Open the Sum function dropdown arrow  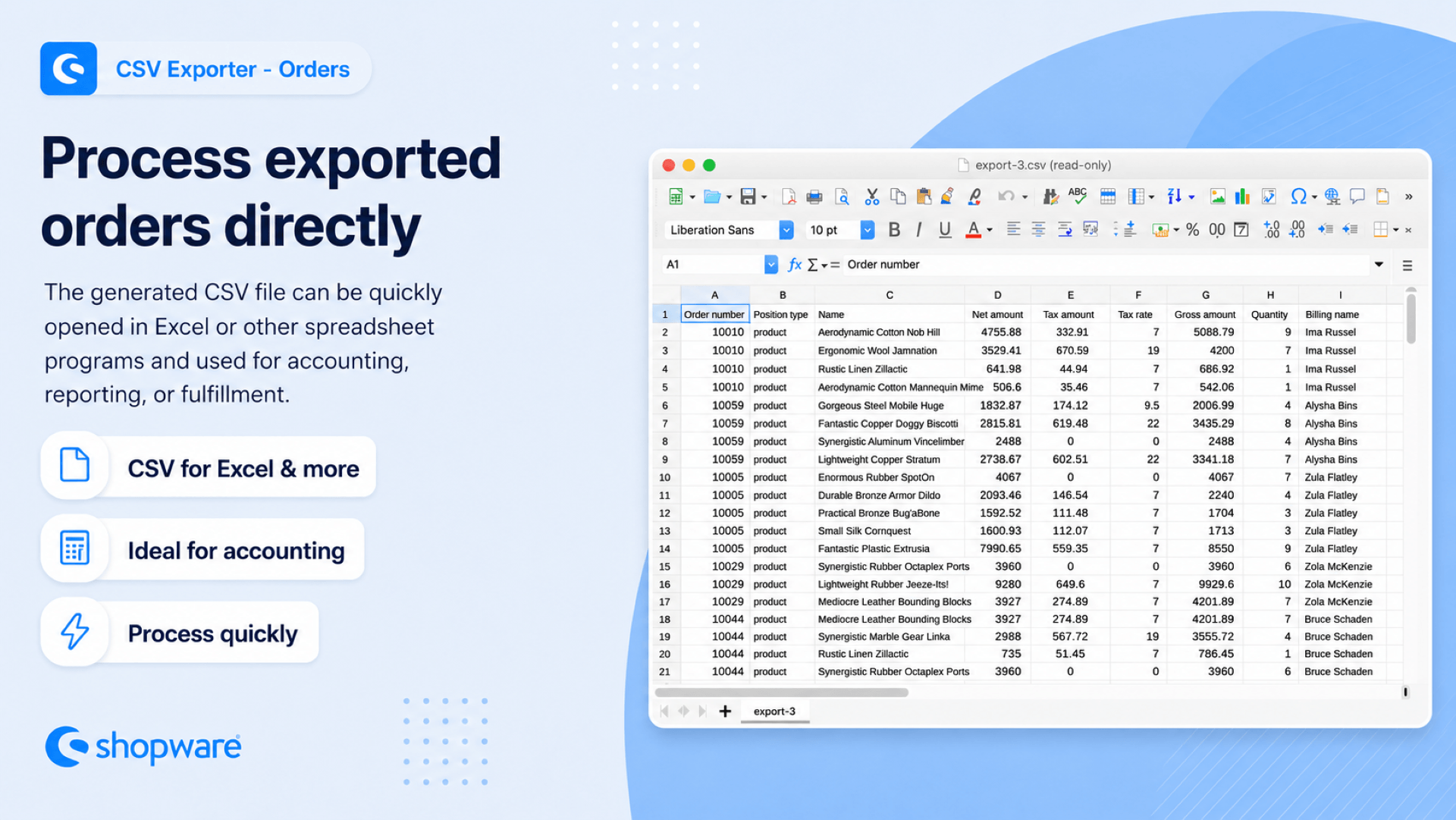click(825, 265)
